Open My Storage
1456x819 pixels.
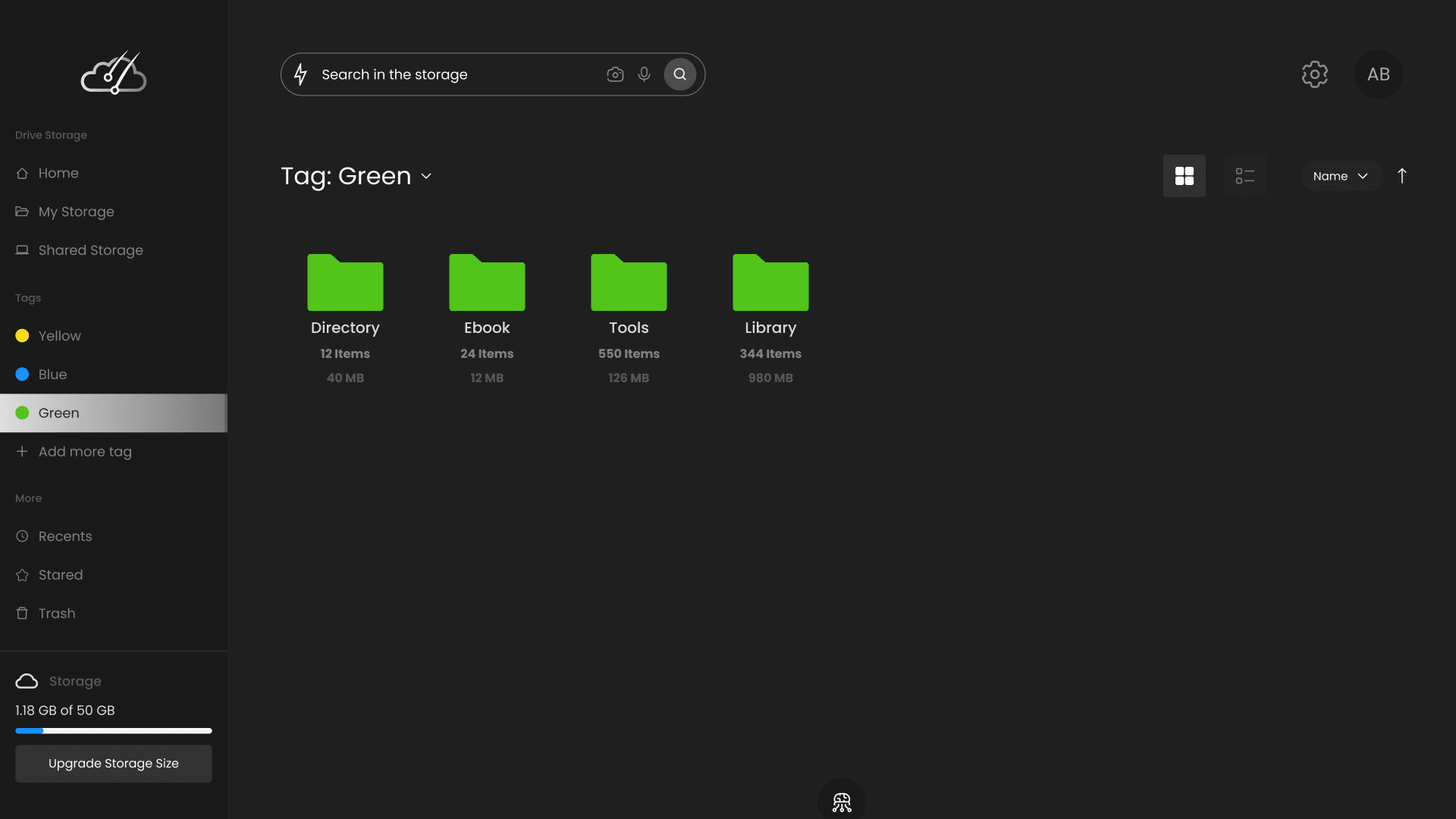pyautogui.click(x=114, y=212)
